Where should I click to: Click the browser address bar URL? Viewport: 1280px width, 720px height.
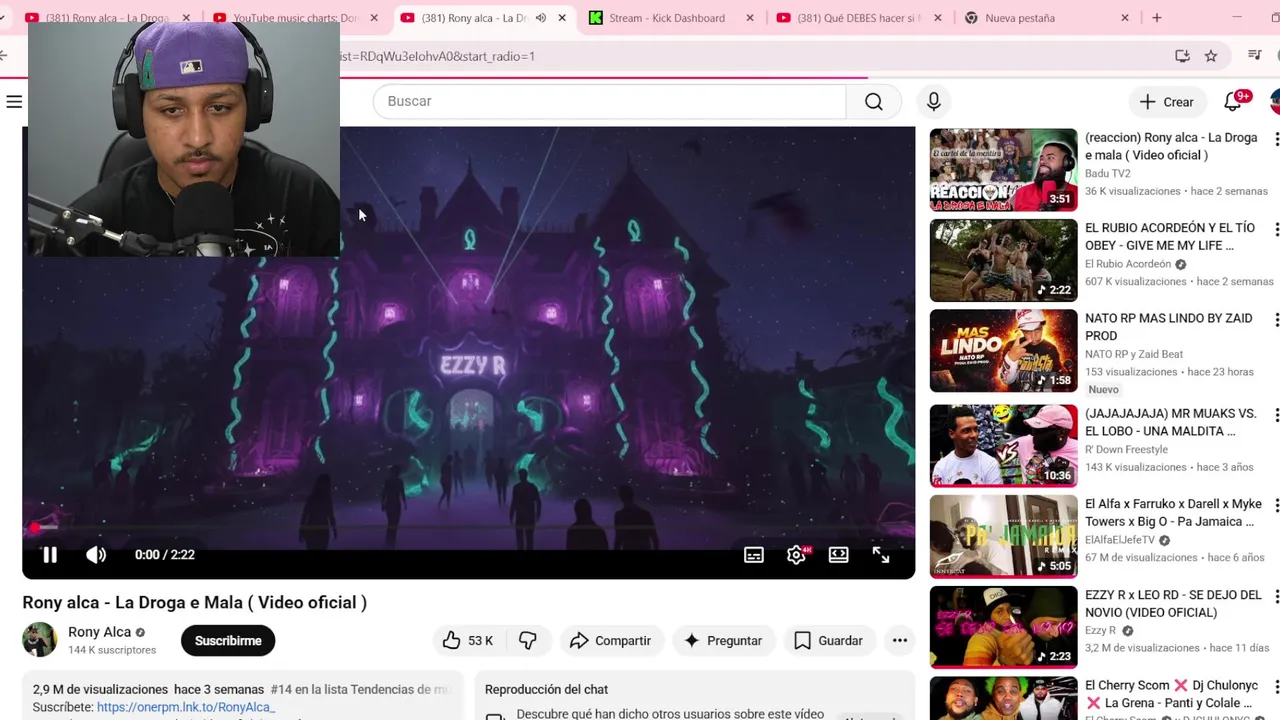click(437, 56)
